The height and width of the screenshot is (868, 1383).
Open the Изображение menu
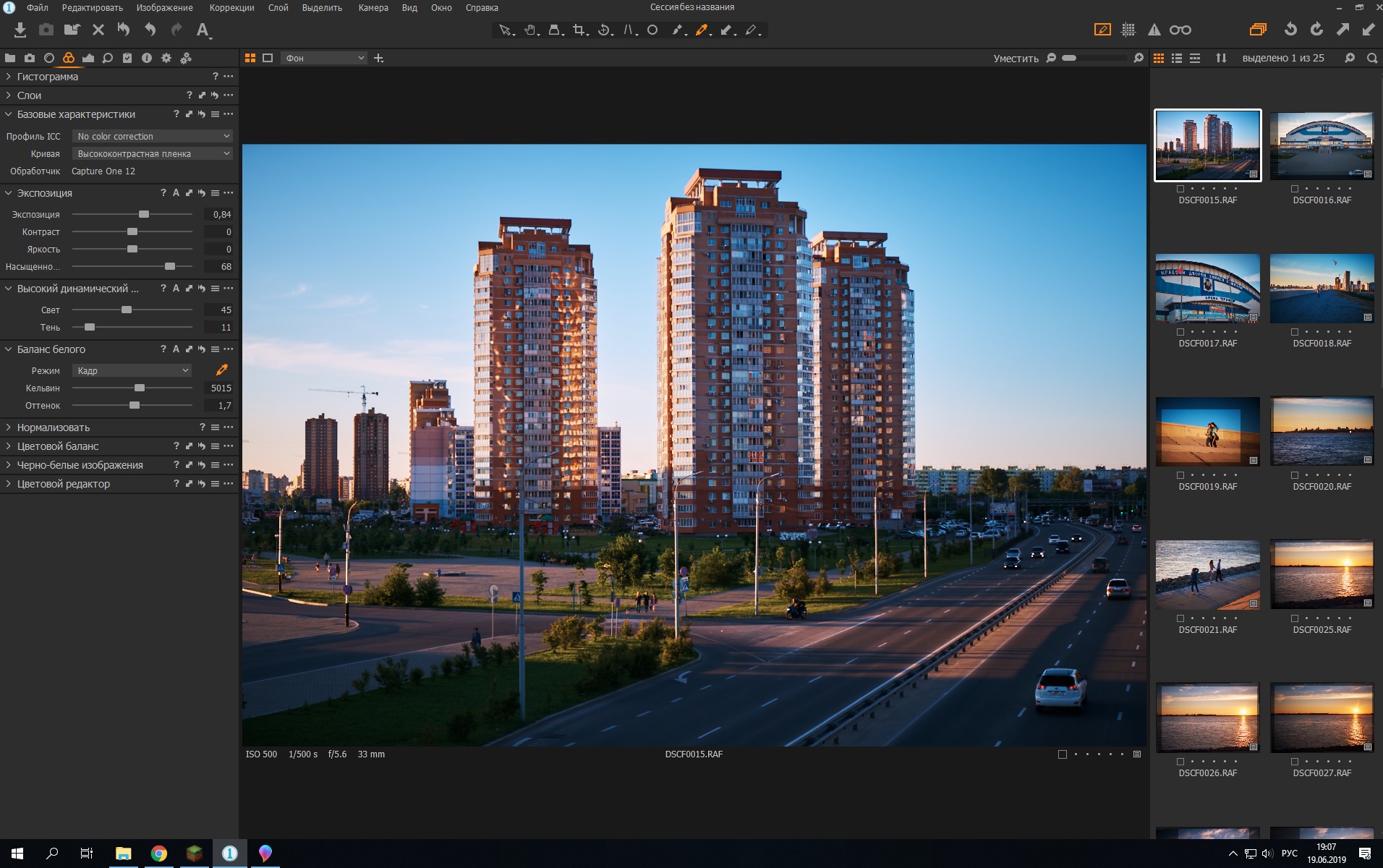[164, 8]
